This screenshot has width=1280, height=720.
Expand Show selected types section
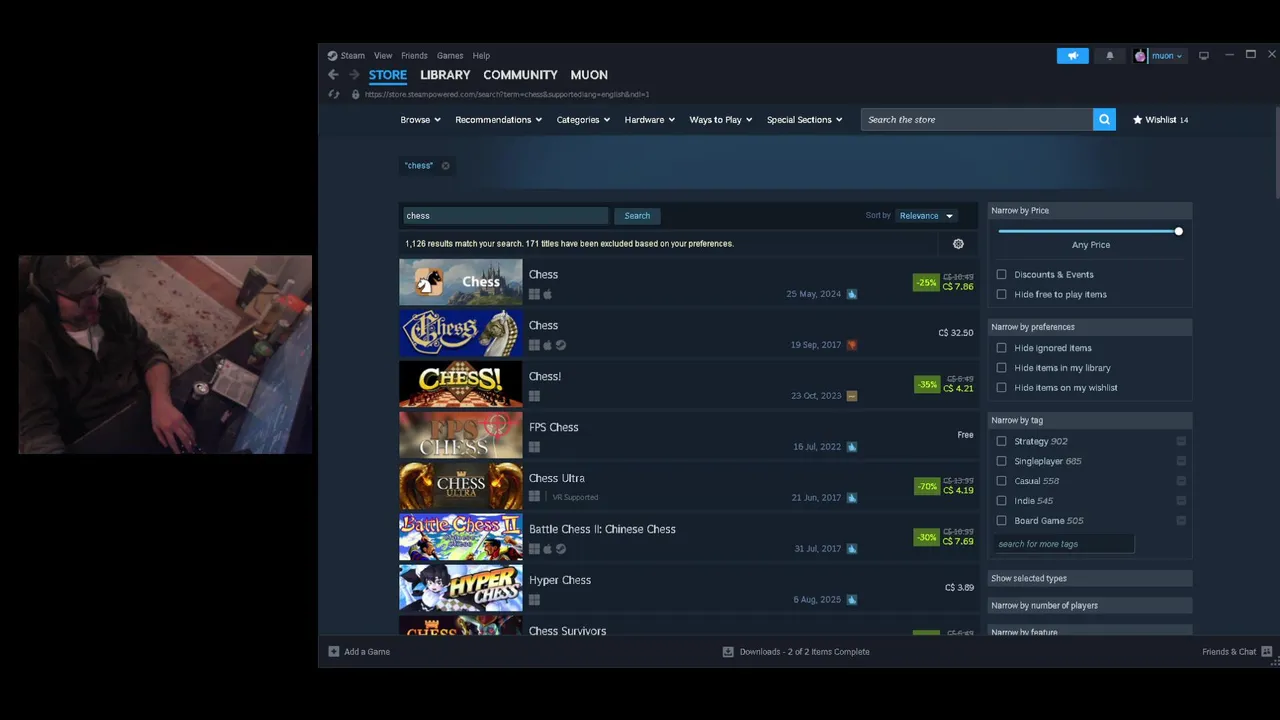click(1090, 578)
